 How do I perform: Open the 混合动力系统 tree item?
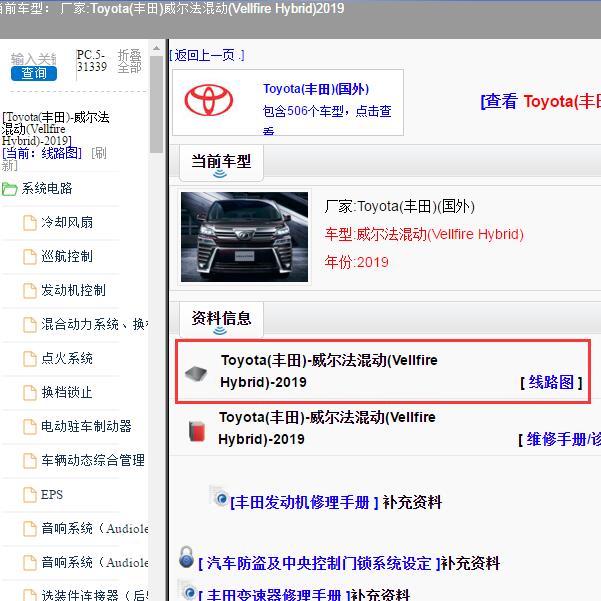click(x=95, y=324)
